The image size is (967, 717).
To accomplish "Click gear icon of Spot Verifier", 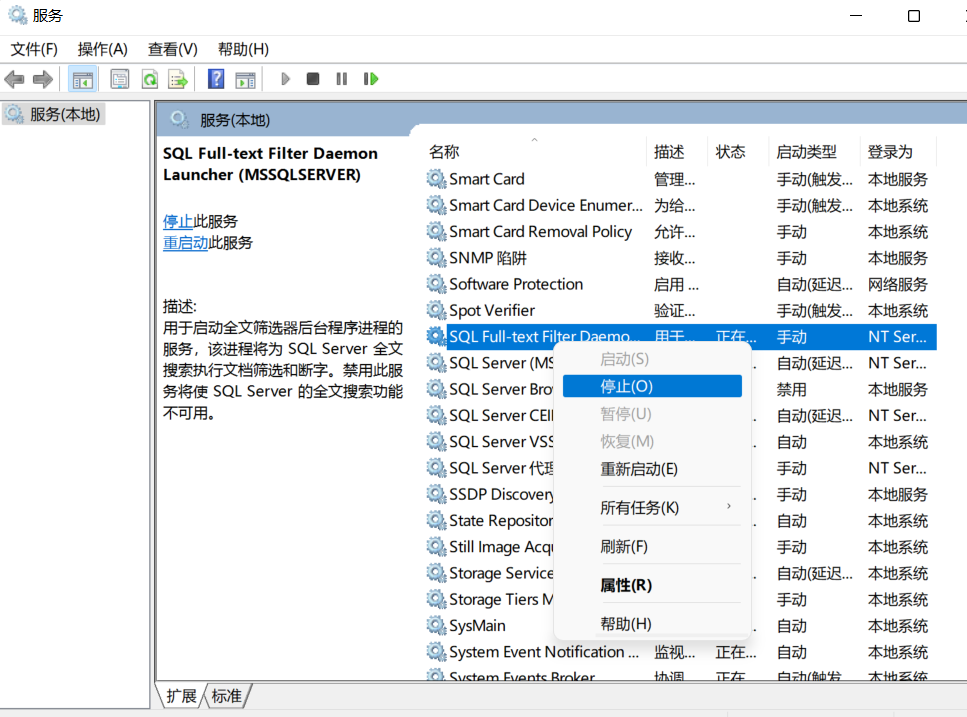I will click(436, 310).
